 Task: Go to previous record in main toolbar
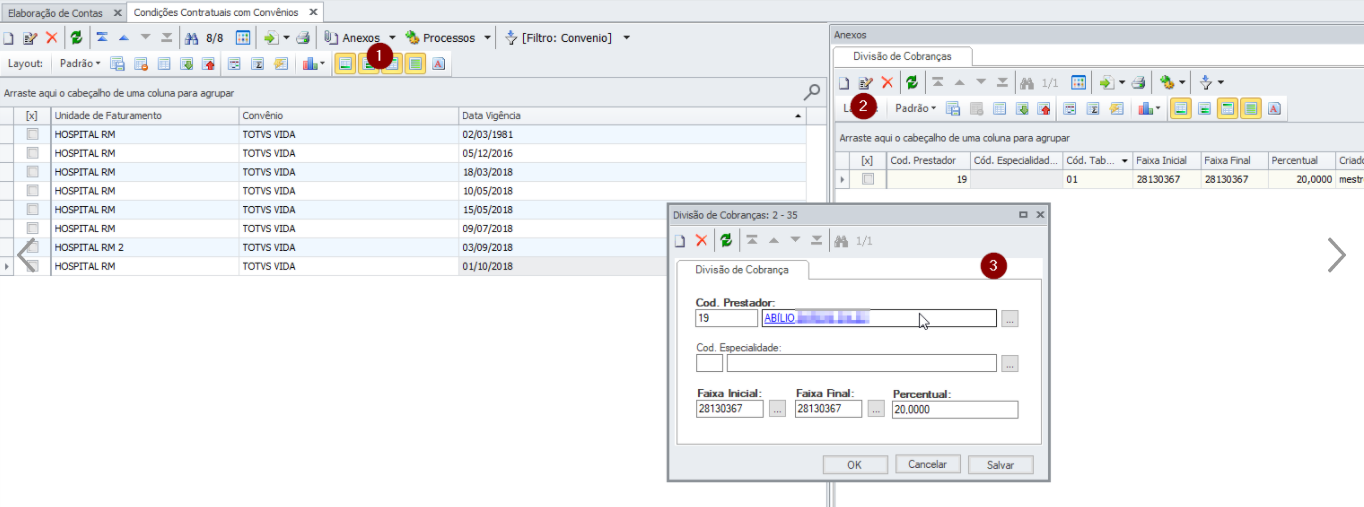pos(124,38)
